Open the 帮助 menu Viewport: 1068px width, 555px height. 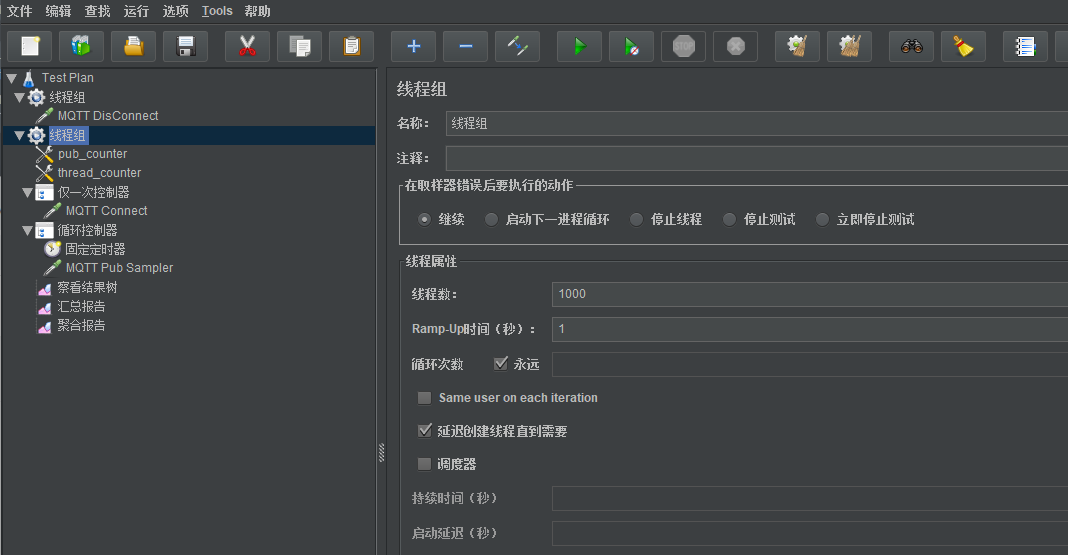coord(257,11)
